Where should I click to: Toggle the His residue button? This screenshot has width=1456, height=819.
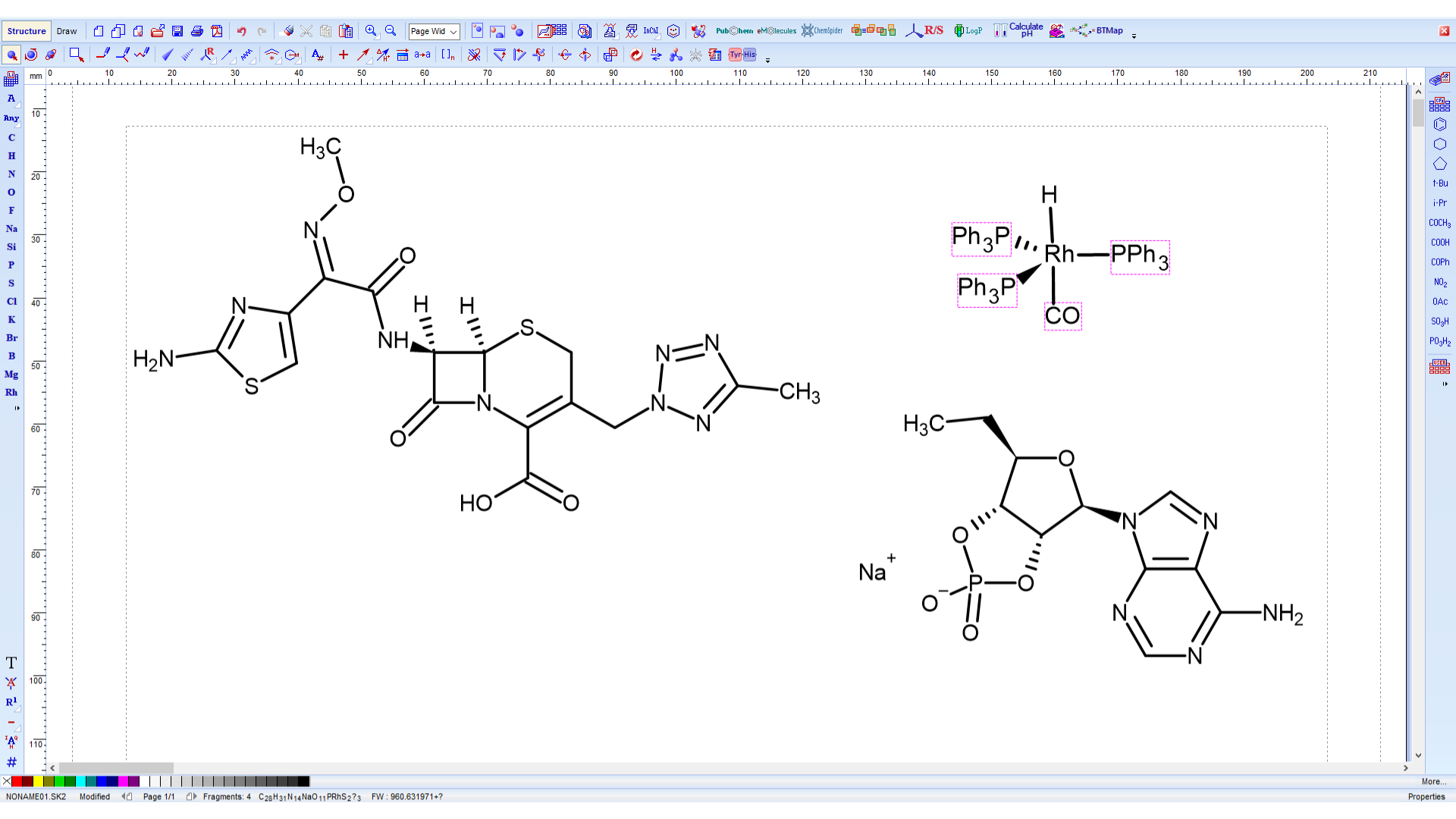point(749,55)
